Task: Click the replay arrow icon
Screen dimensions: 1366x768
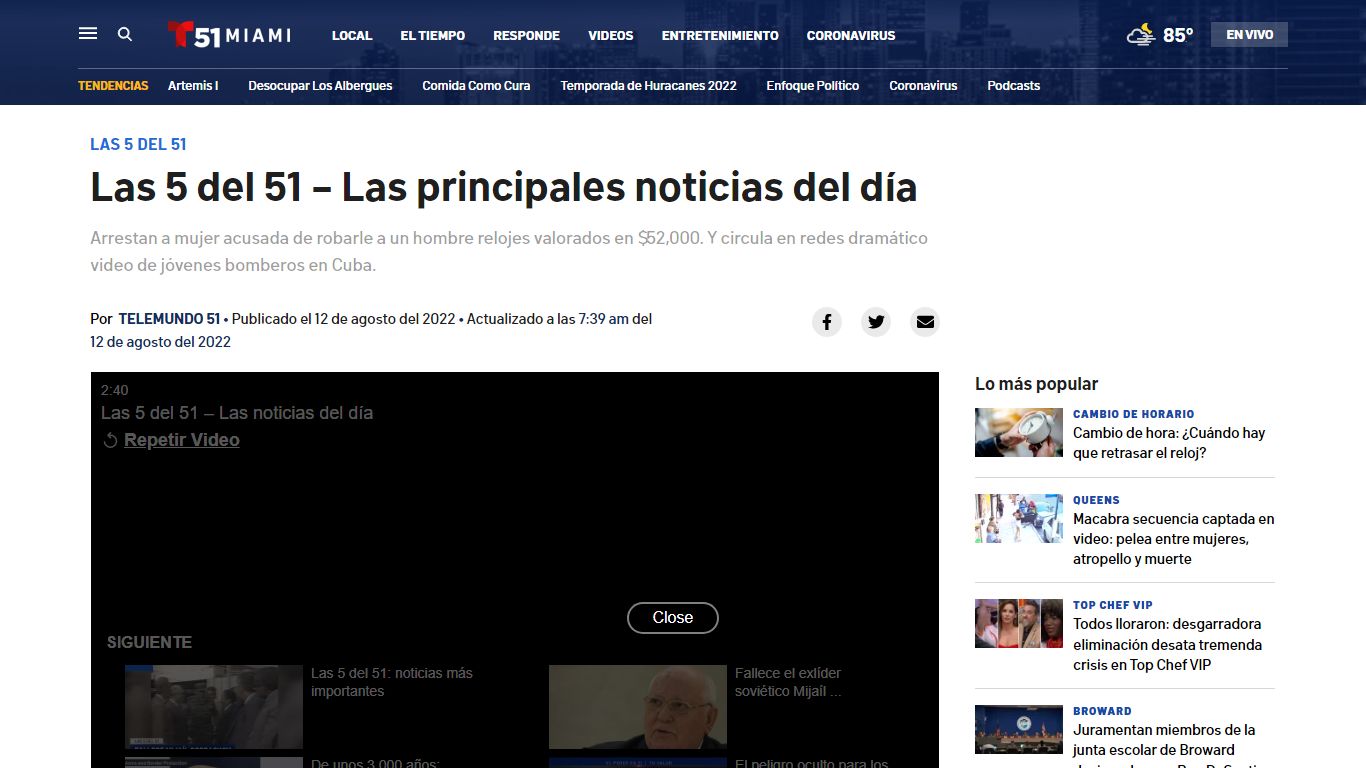Action: click(111, 441)
